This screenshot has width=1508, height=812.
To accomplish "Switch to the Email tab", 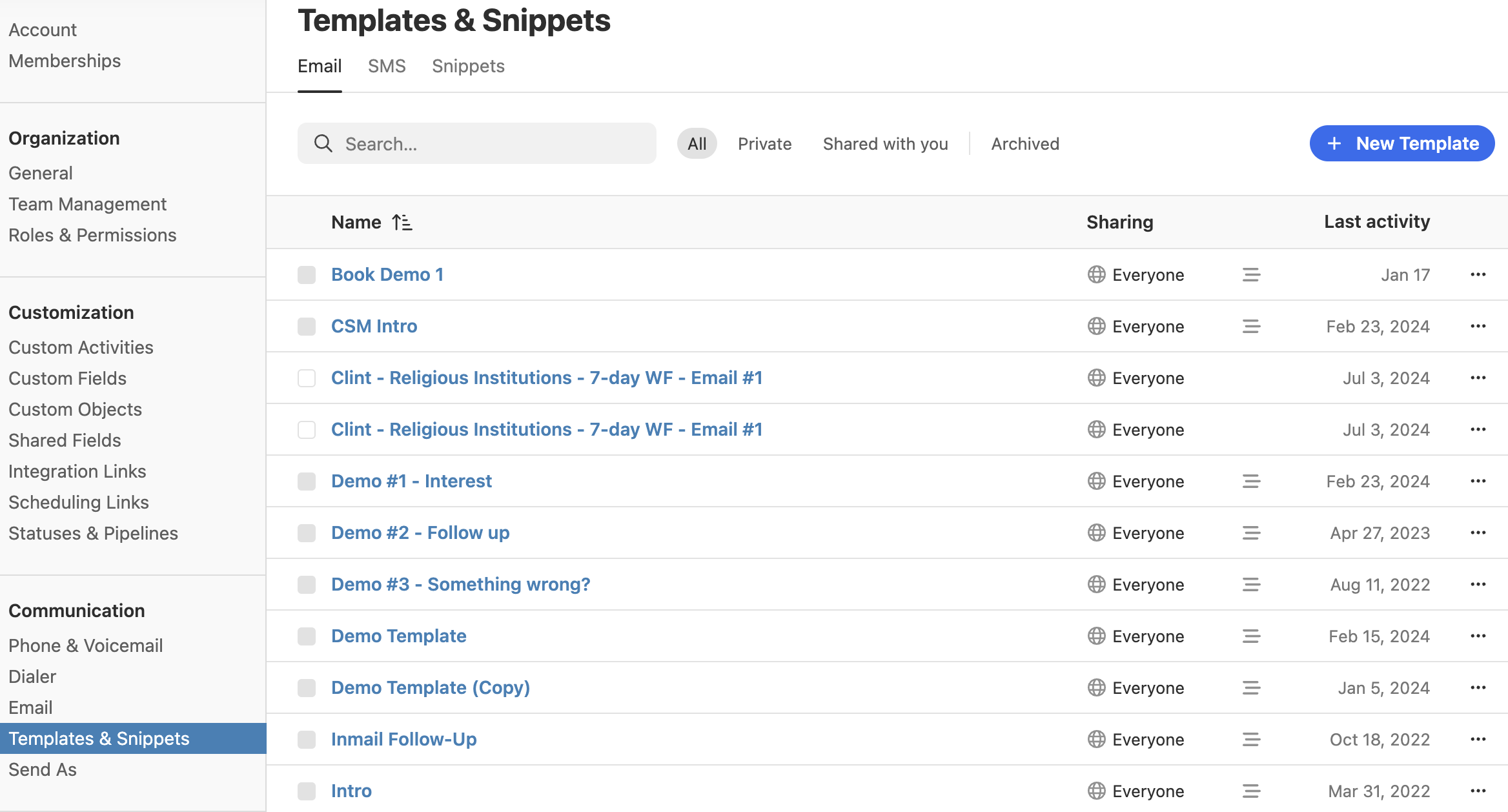I will (x=320, y=66).
